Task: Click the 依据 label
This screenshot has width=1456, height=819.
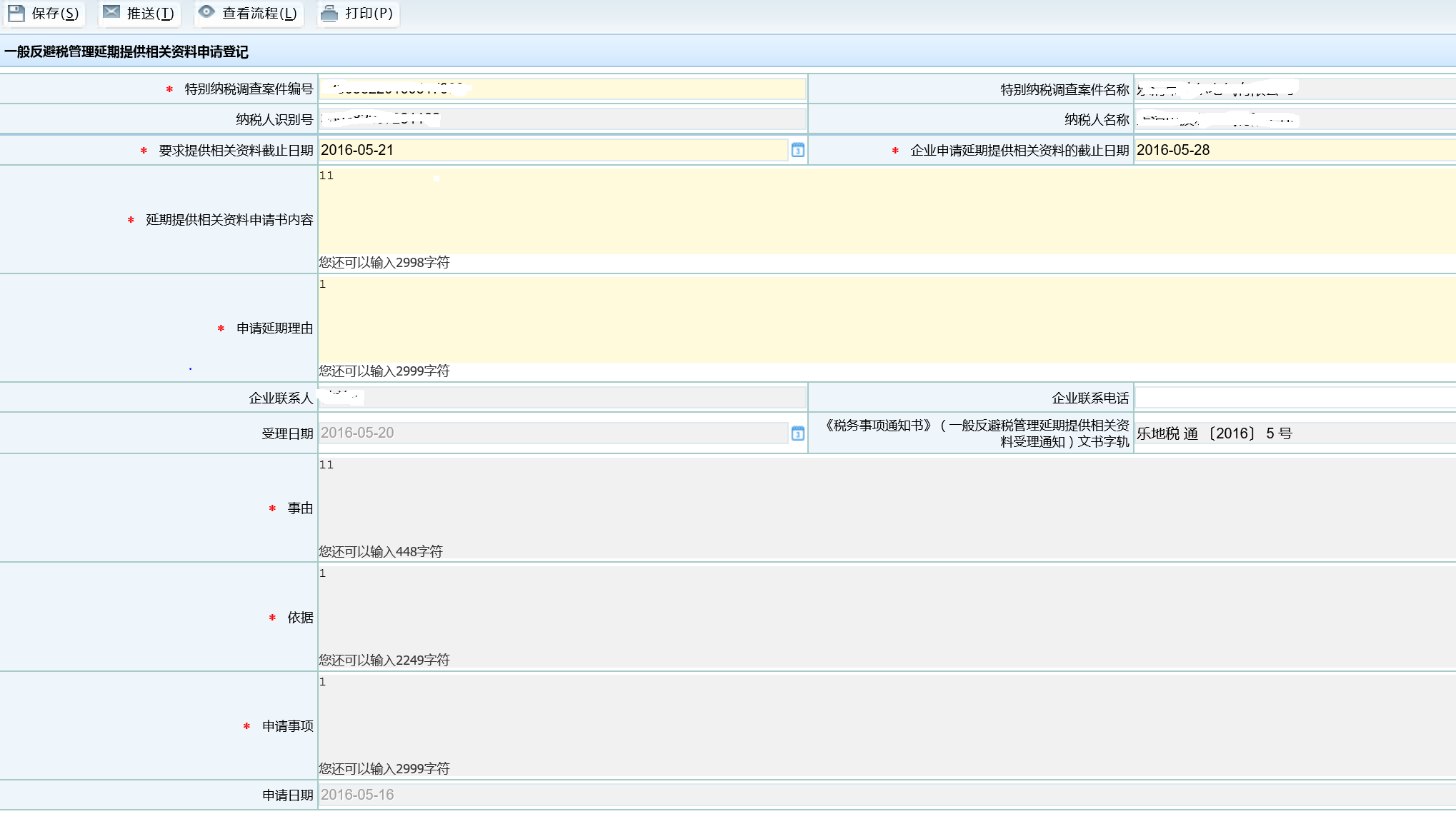Action: tap(301, 617)
